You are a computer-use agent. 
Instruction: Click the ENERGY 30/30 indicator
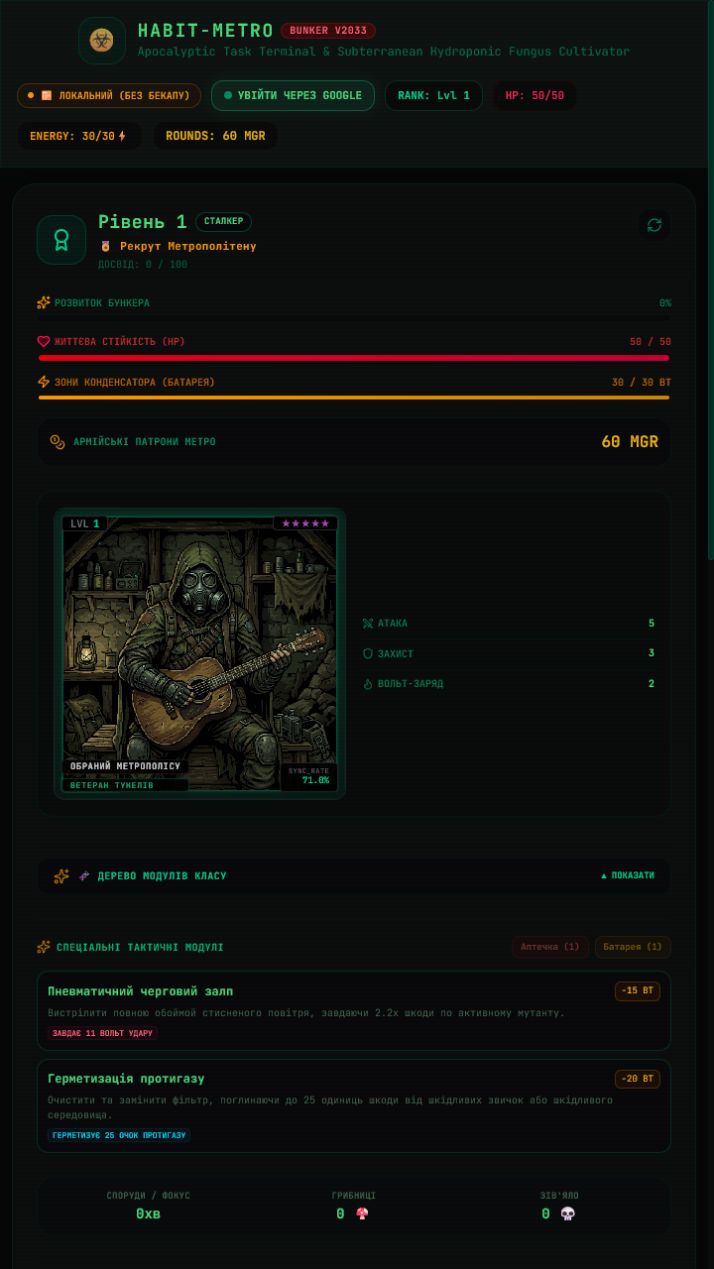[x=78, y=136]
